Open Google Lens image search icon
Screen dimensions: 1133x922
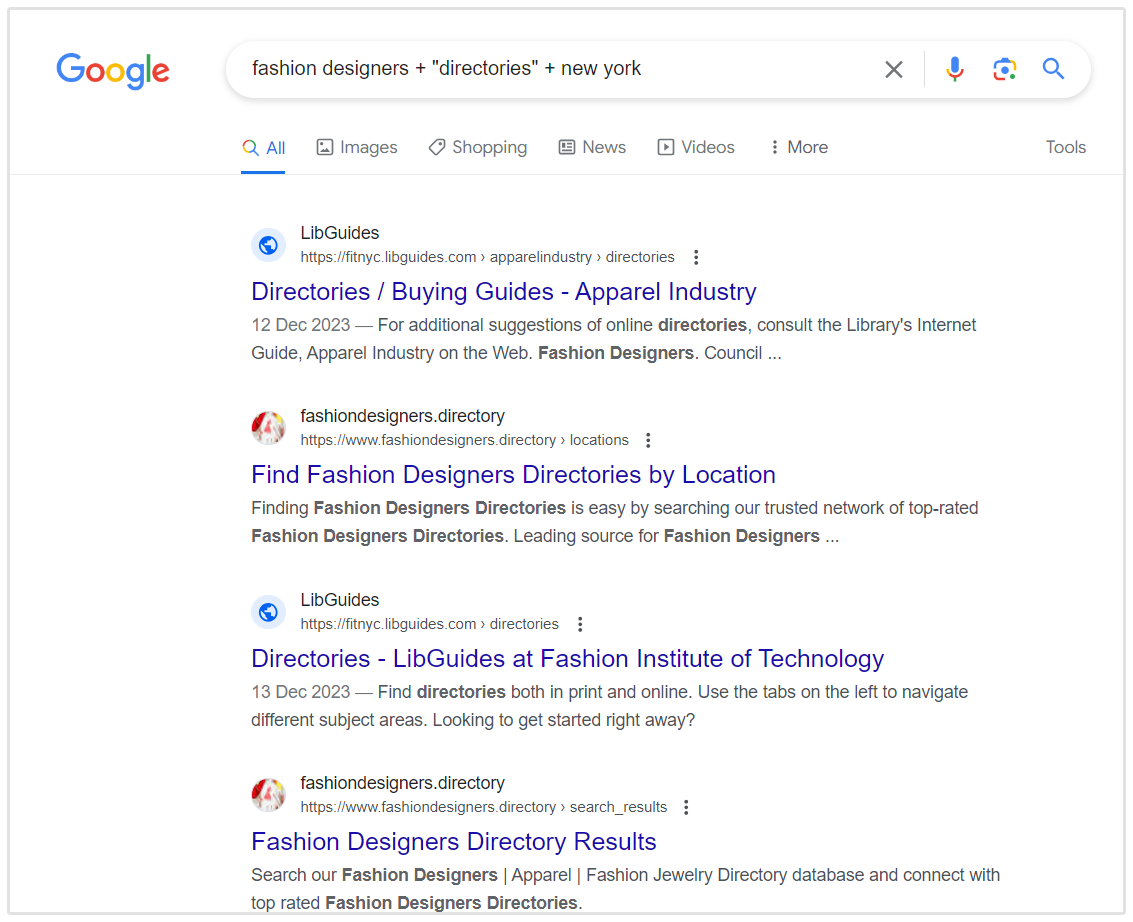tap(1004, 69)
